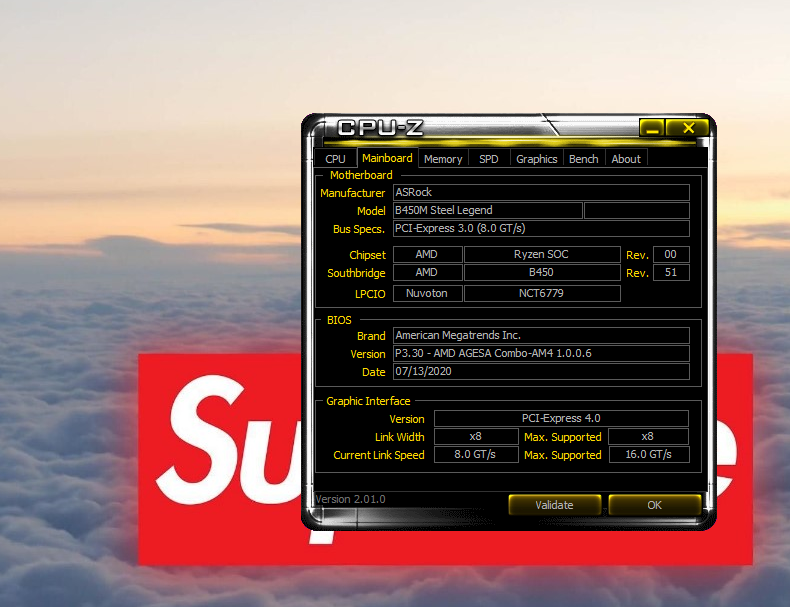Click the Southbridge label
This screenshot has width=790, height=607.
tap(356, 273)
